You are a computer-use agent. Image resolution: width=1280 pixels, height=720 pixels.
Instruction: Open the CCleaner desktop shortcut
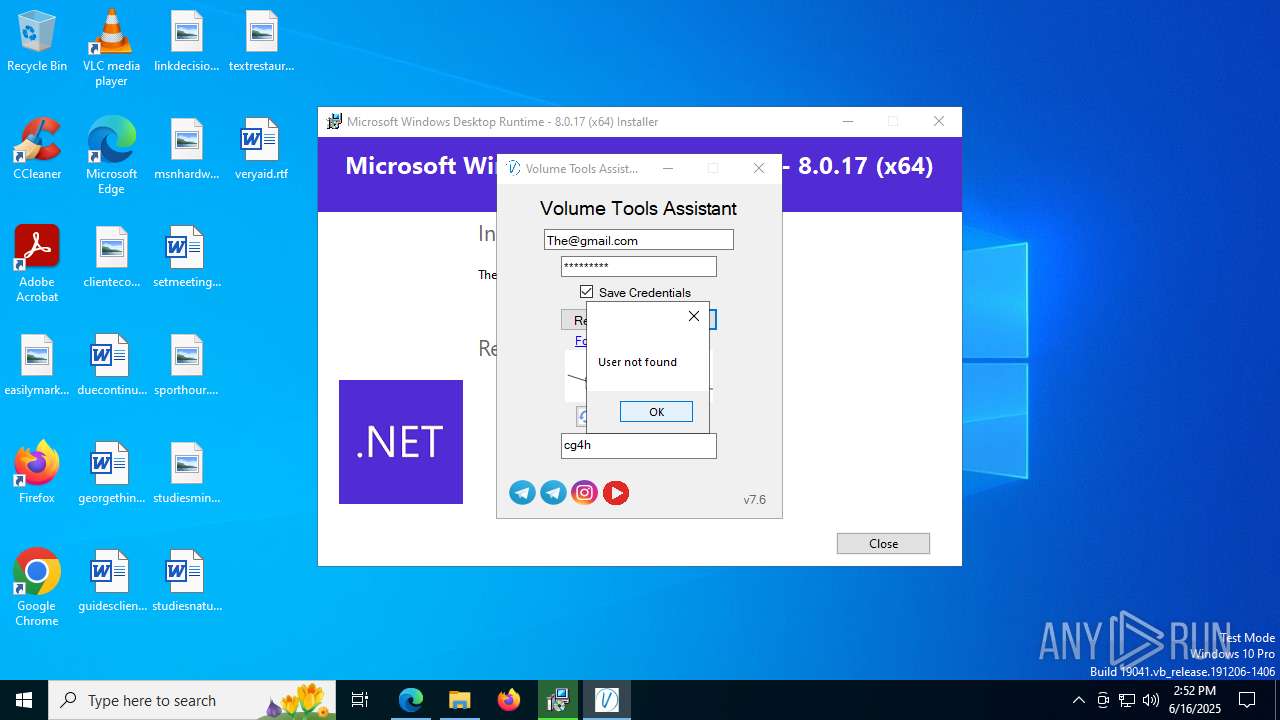coord(37,150)
